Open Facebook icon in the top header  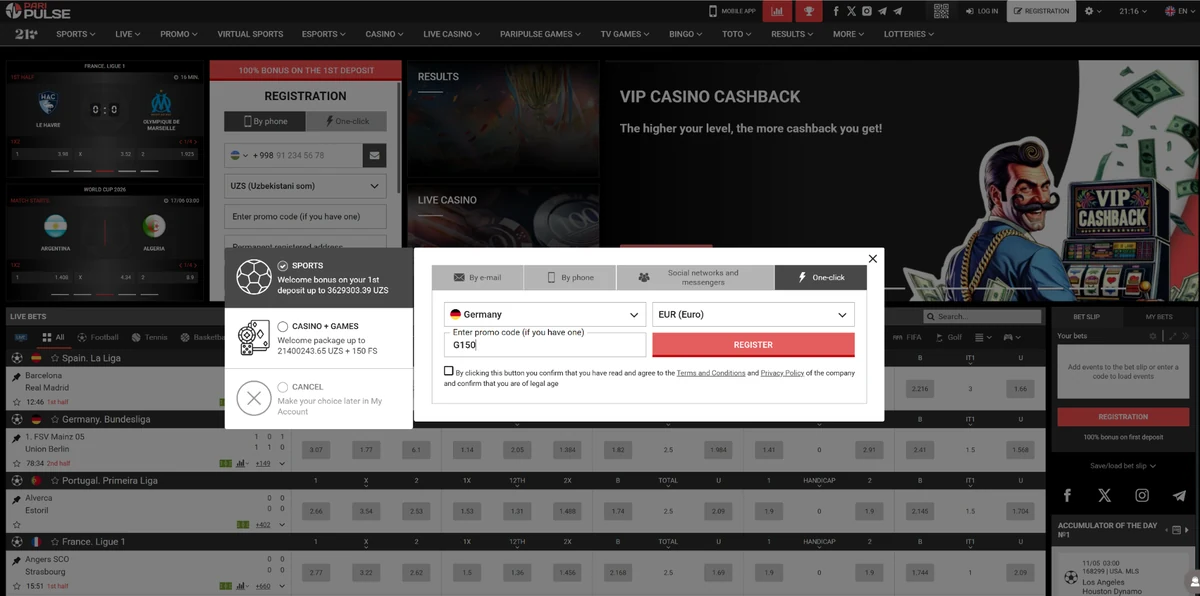point(836,11)
